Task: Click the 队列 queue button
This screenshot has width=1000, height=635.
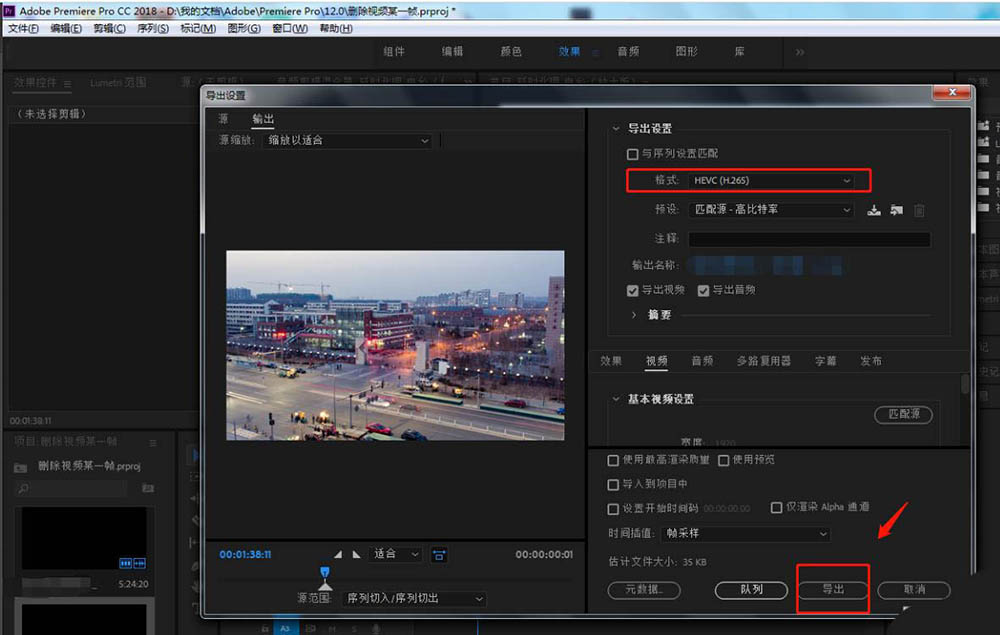Action: click(750, 590)
